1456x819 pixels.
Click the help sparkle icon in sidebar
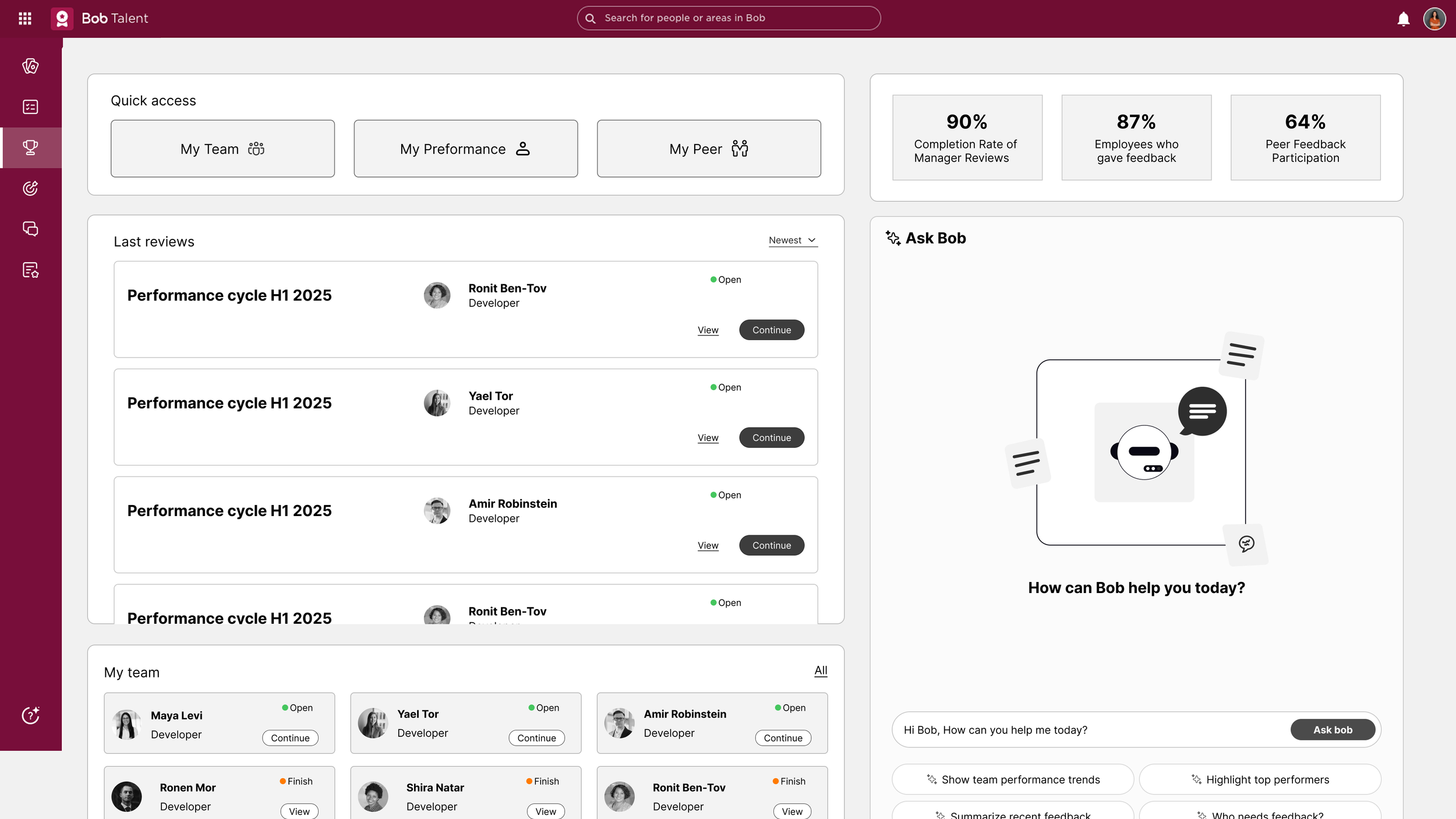[x=30, y=715]
